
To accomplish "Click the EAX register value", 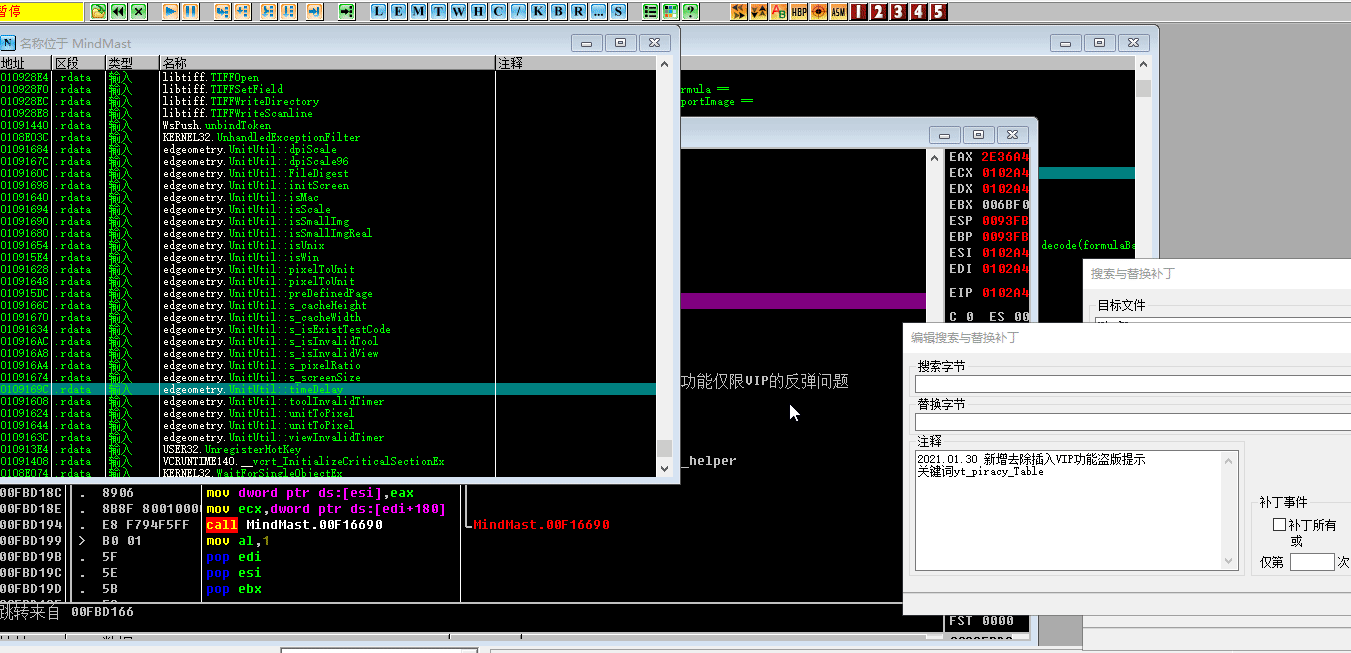I will tap(1004, 157).
